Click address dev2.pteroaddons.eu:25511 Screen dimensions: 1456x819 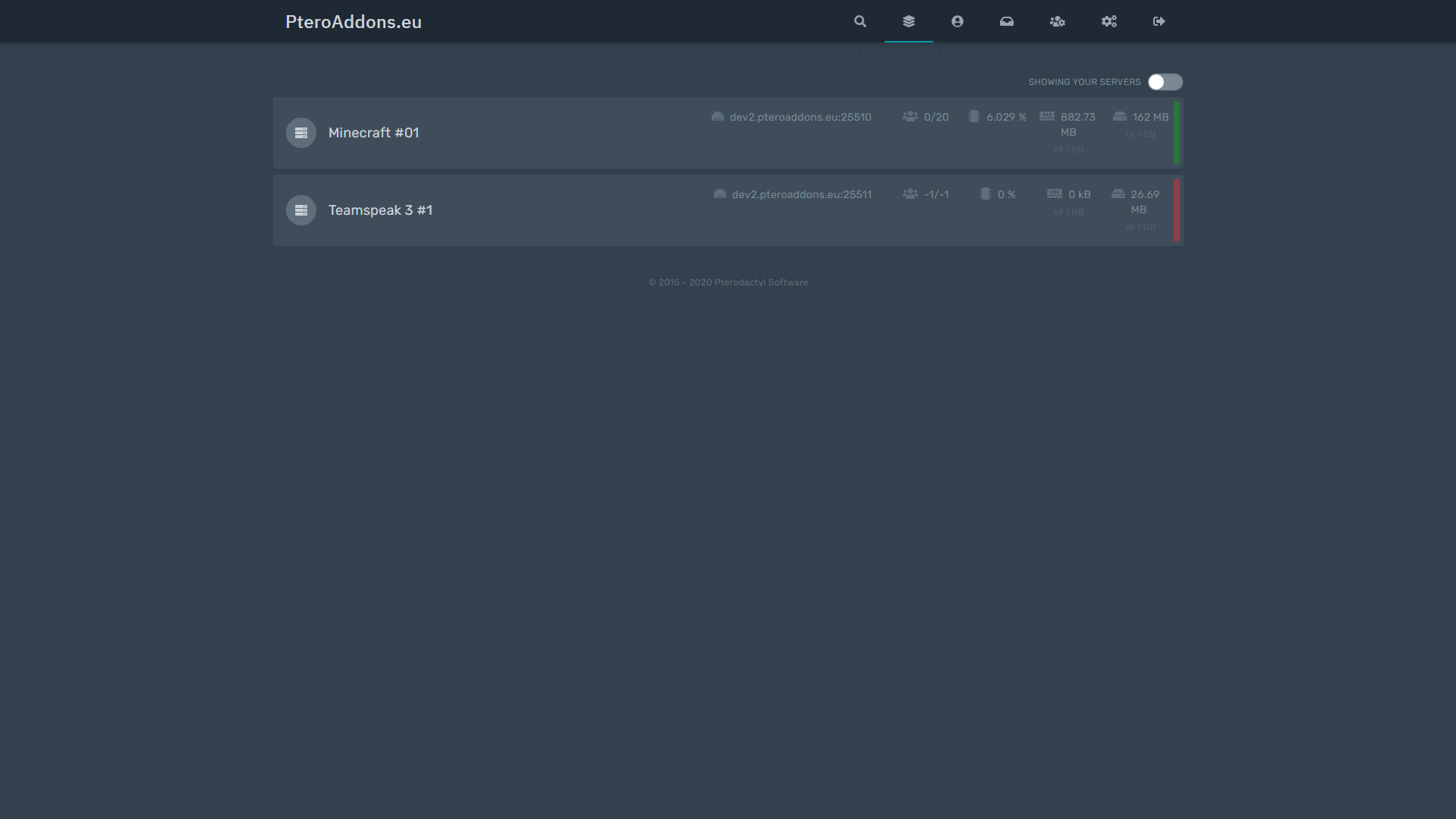[801, 194]
